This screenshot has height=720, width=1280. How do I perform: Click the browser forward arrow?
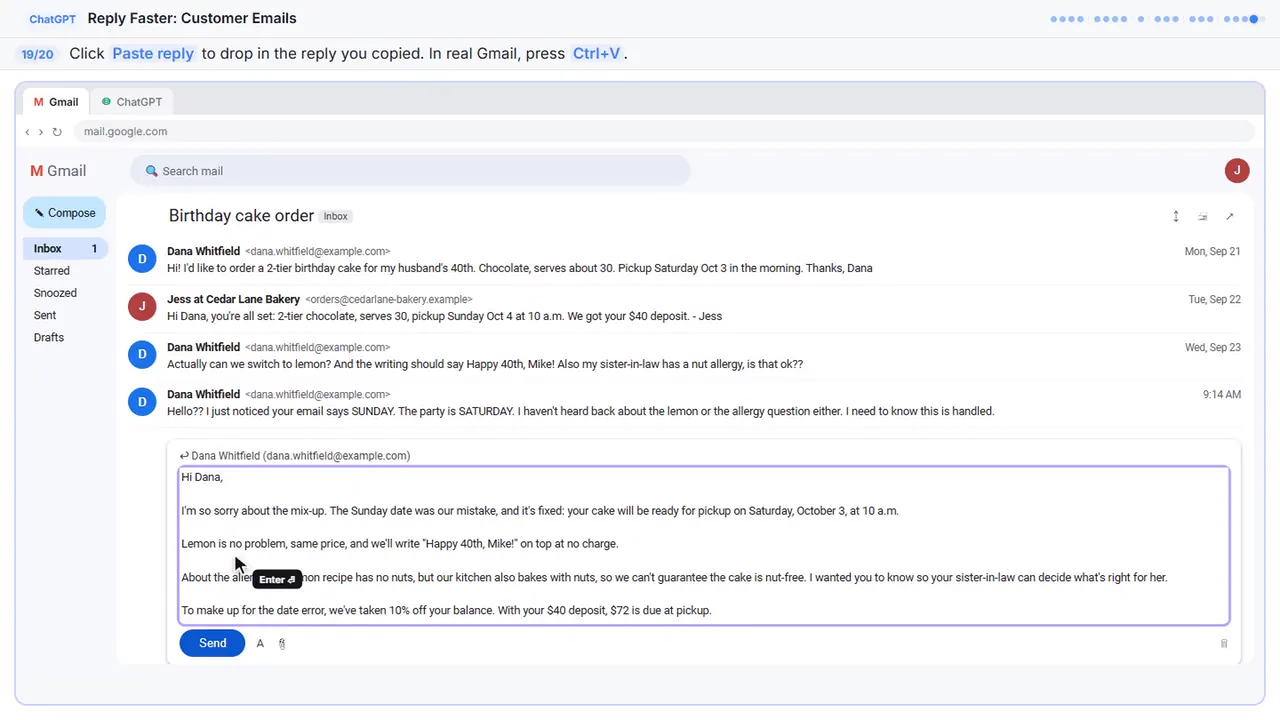click(x=41, y=132)
